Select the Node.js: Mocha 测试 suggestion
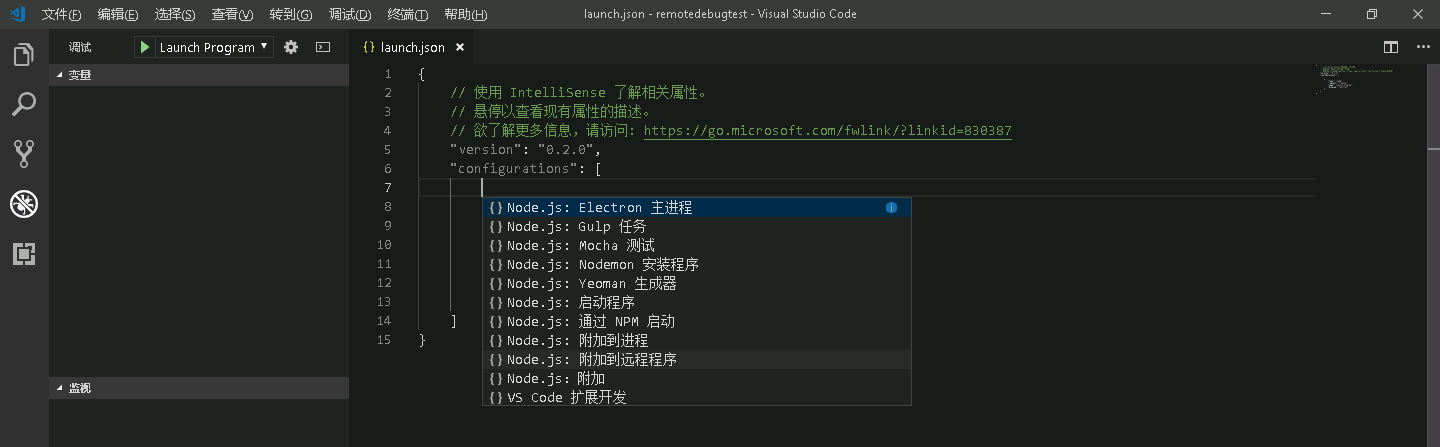Viewport: 1440px width, 447px height. [697, 246]
